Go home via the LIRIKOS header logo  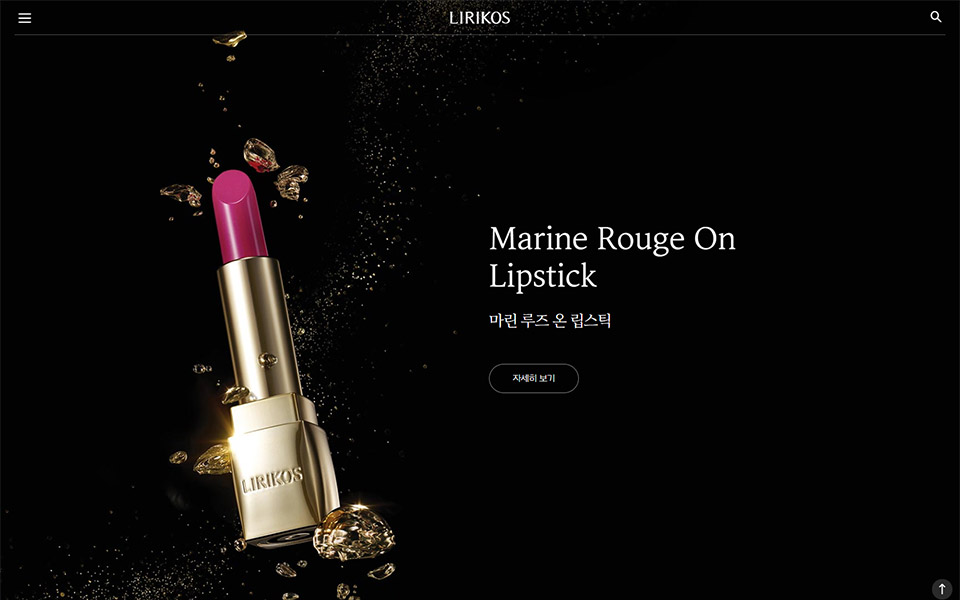pyautogui.click(x=479, y=18)
